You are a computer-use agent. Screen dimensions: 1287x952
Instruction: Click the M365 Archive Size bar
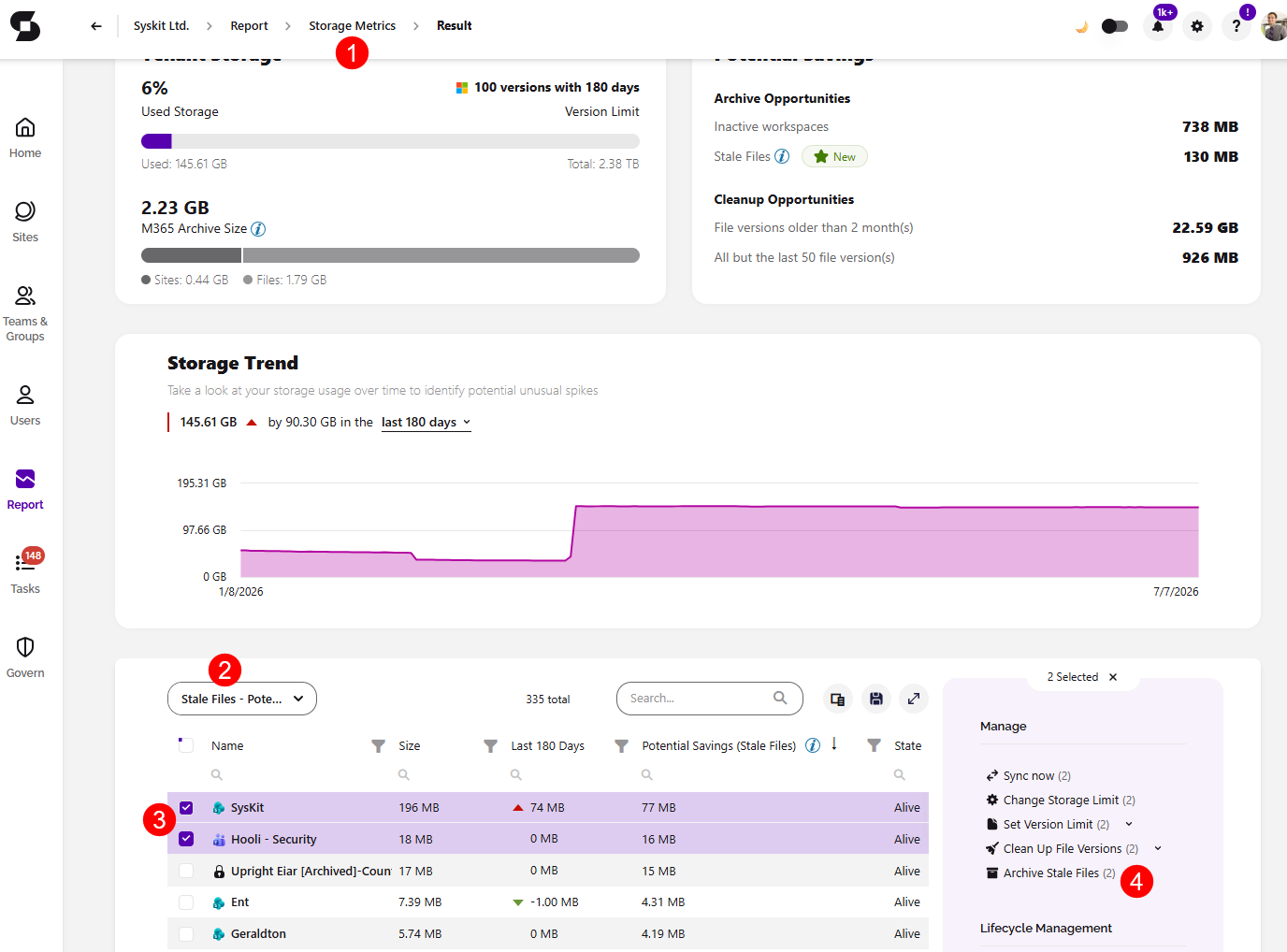click(390, 255)
